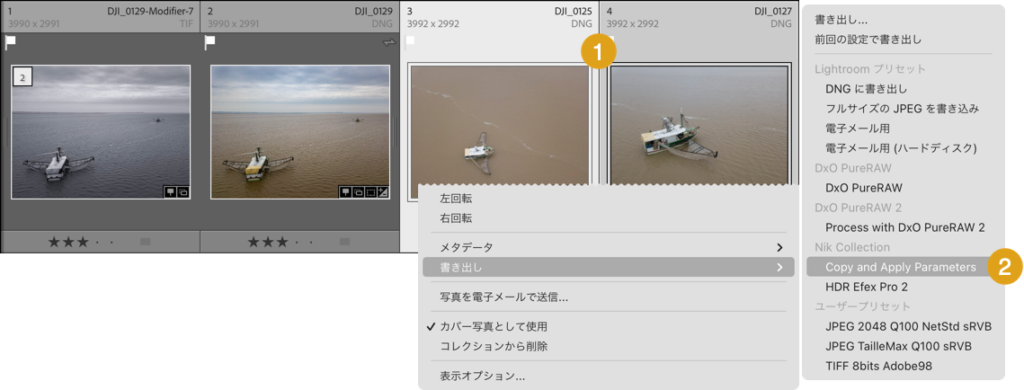Select the DJI_0129 DNG boat thumbnail
This screenshot has height=390, width=1024.
click(x=300, y=131)
